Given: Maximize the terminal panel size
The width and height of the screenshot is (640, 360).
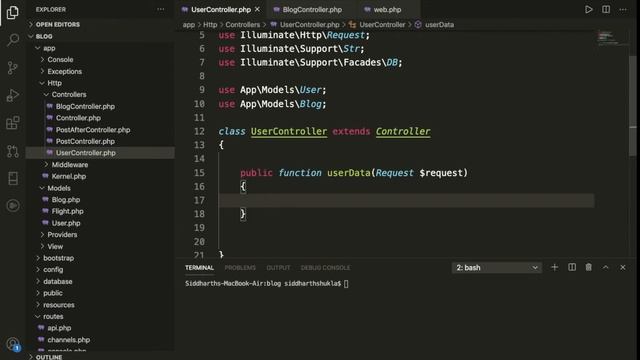Looking at the screenshot, I should click(605, 267).
